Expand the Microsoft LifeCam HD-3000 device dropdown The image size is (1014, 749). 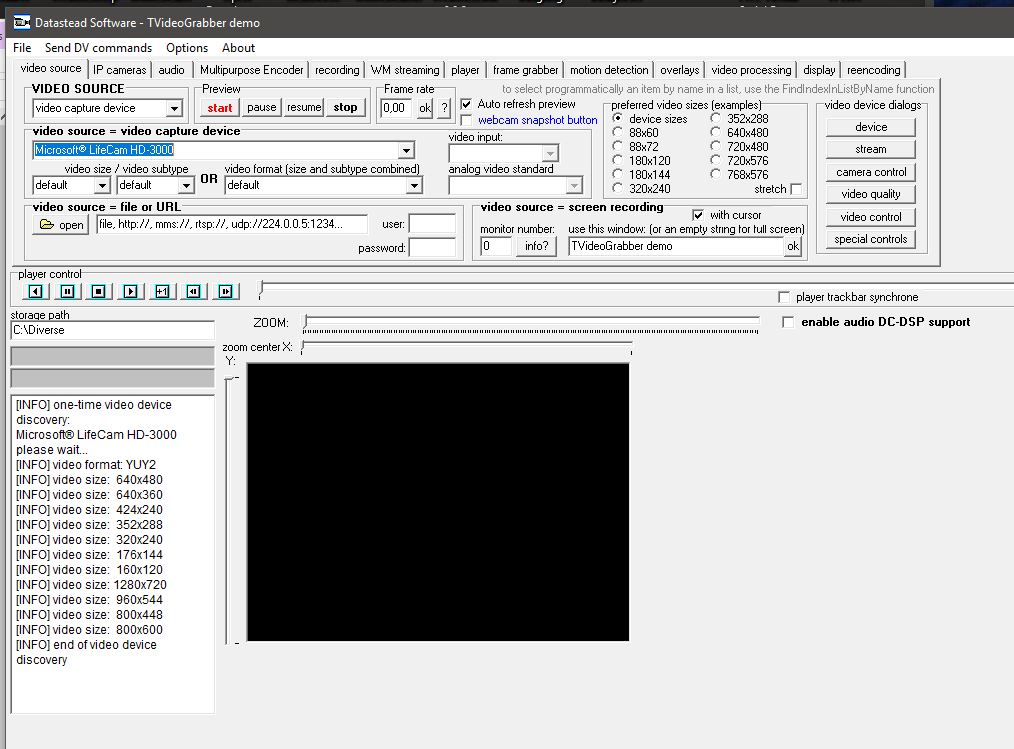click(x=405, y=150)
